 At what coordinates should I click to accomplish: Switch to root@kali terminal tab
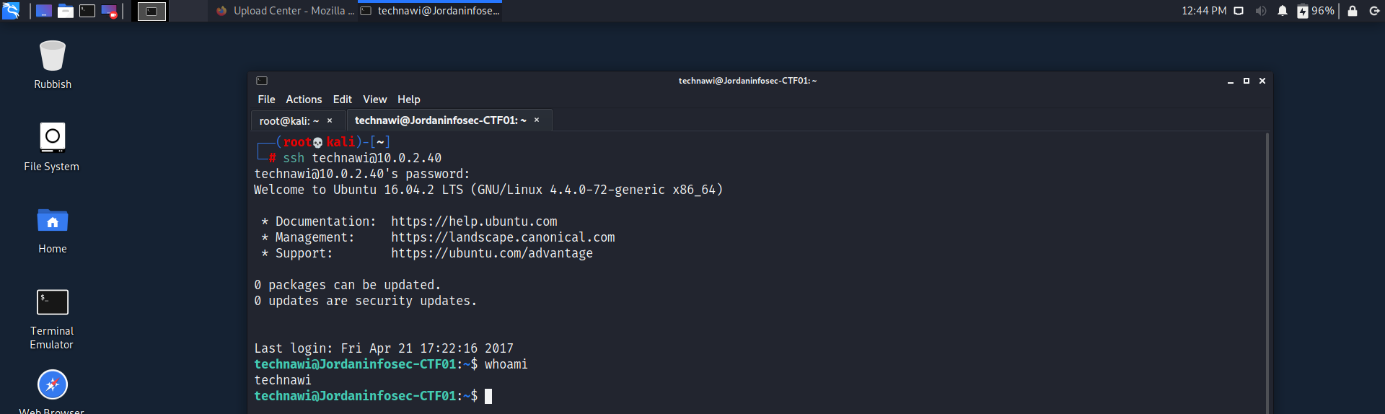pyautogui.click(x=288, y=120)
